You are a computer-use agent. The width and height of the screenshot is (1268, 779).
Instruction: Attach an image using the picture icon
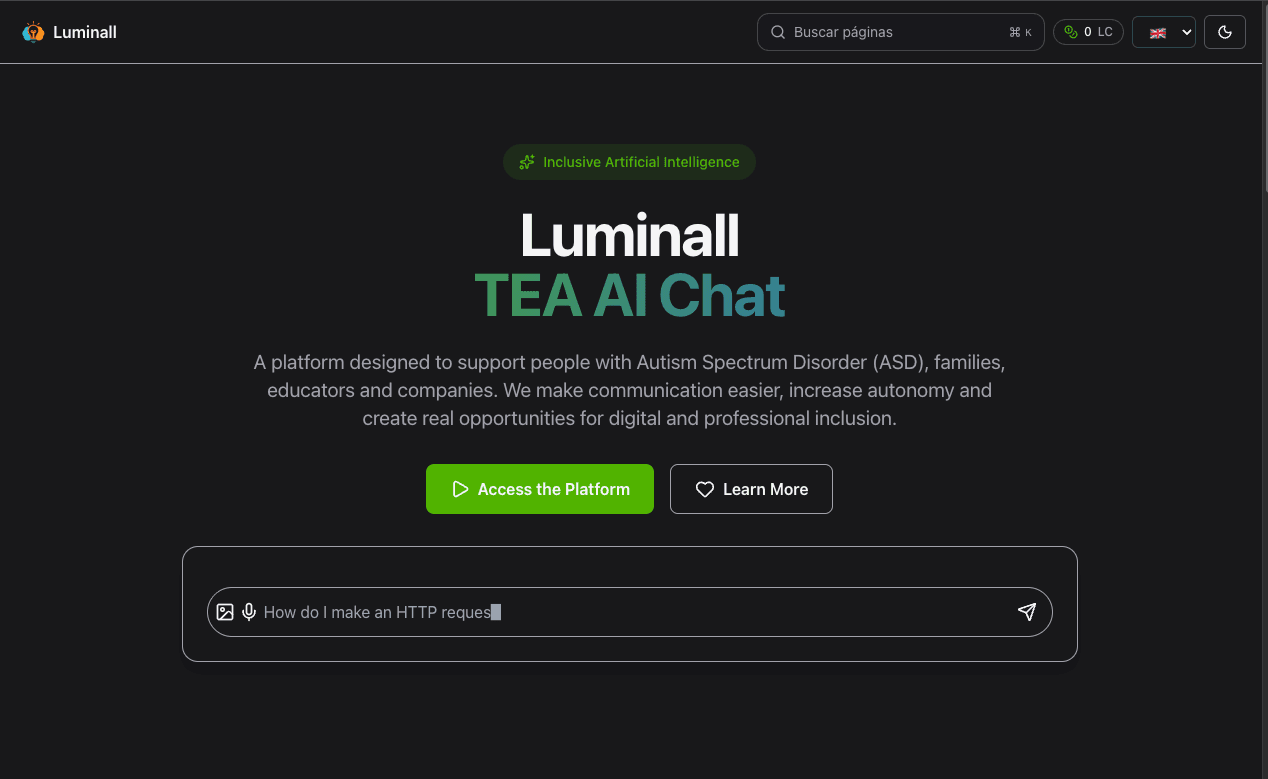tap(225, 612)
